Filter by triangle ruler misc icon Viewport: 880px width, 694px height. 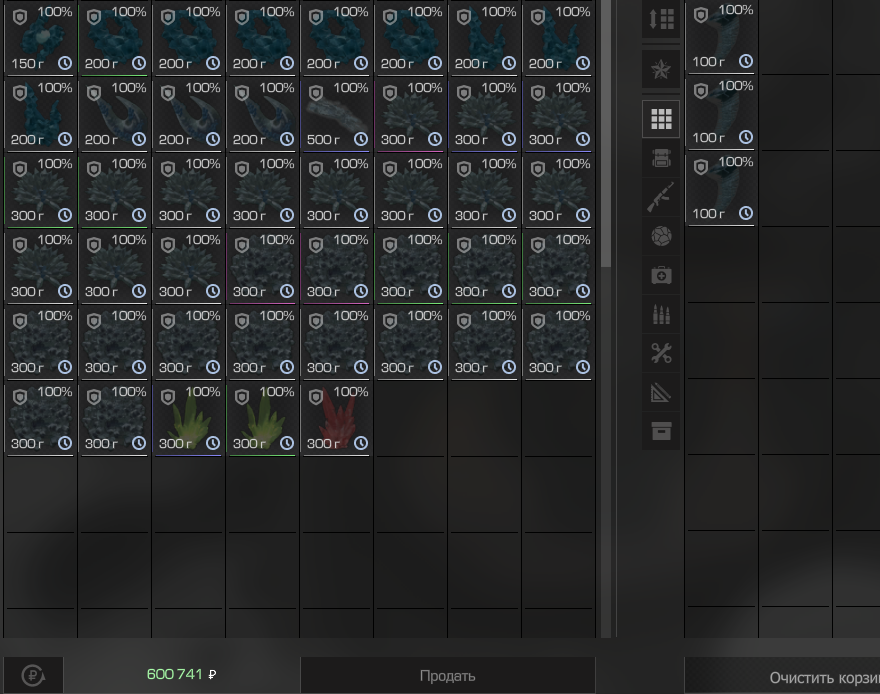(x=661, y=393)
